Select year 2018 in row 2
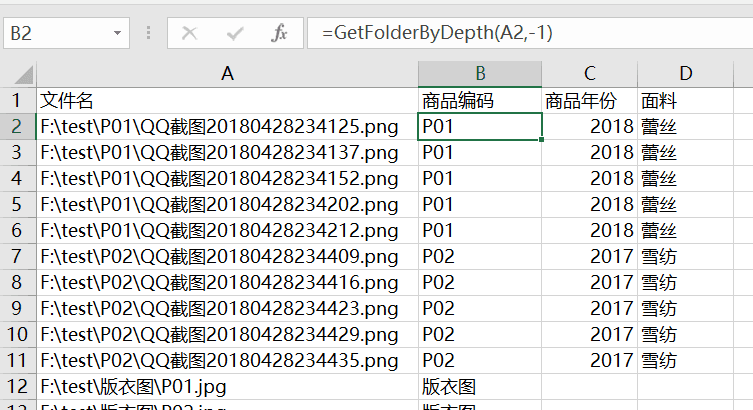 pyautogui.click(x=590, y=127)
